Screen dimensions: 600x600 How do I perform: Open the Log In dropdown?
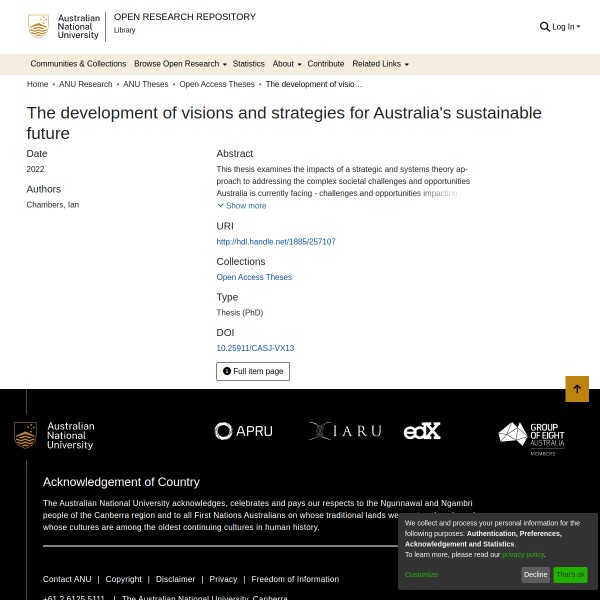(565, 27)
